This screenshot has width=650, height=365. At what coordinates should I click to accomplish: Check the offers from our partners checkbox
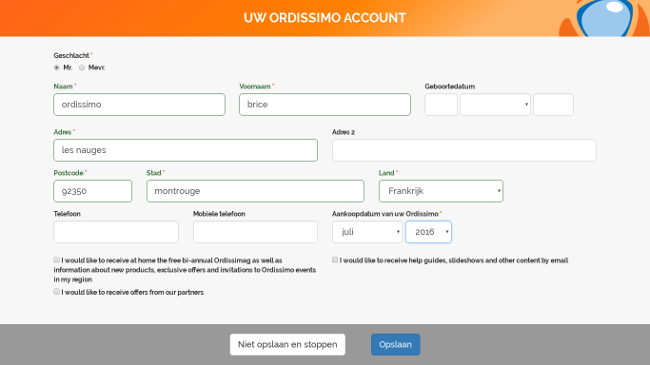point(57,292)
